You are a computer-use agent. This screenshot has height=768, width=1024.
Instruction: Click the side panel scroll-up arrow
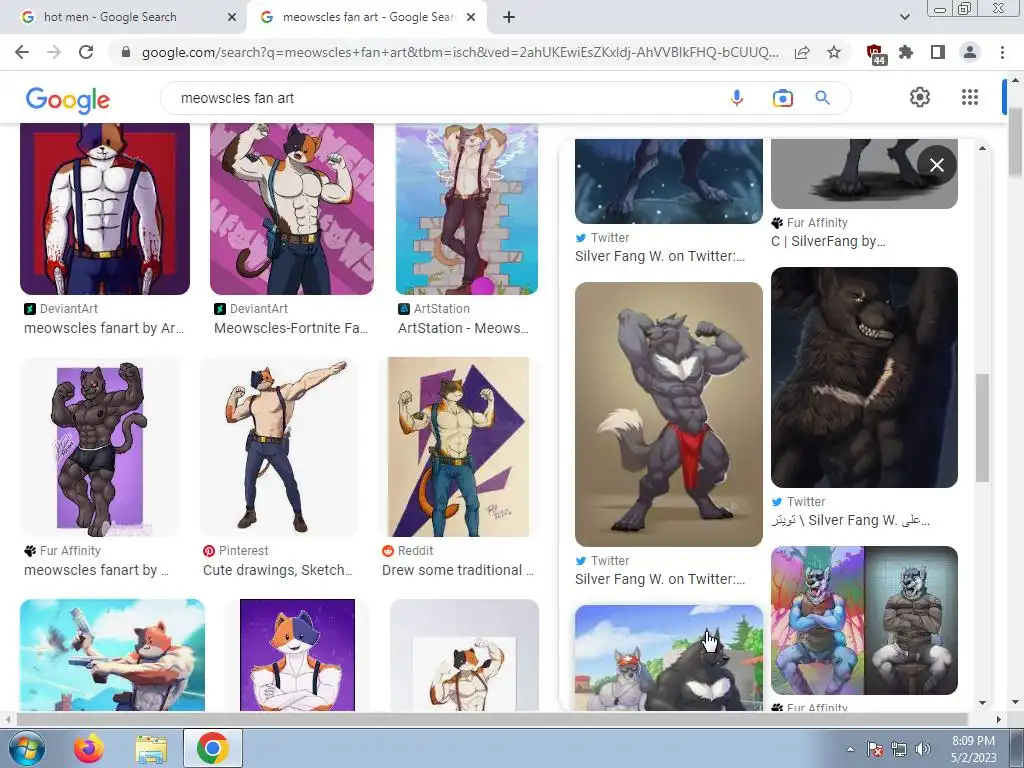coord(982,149)
